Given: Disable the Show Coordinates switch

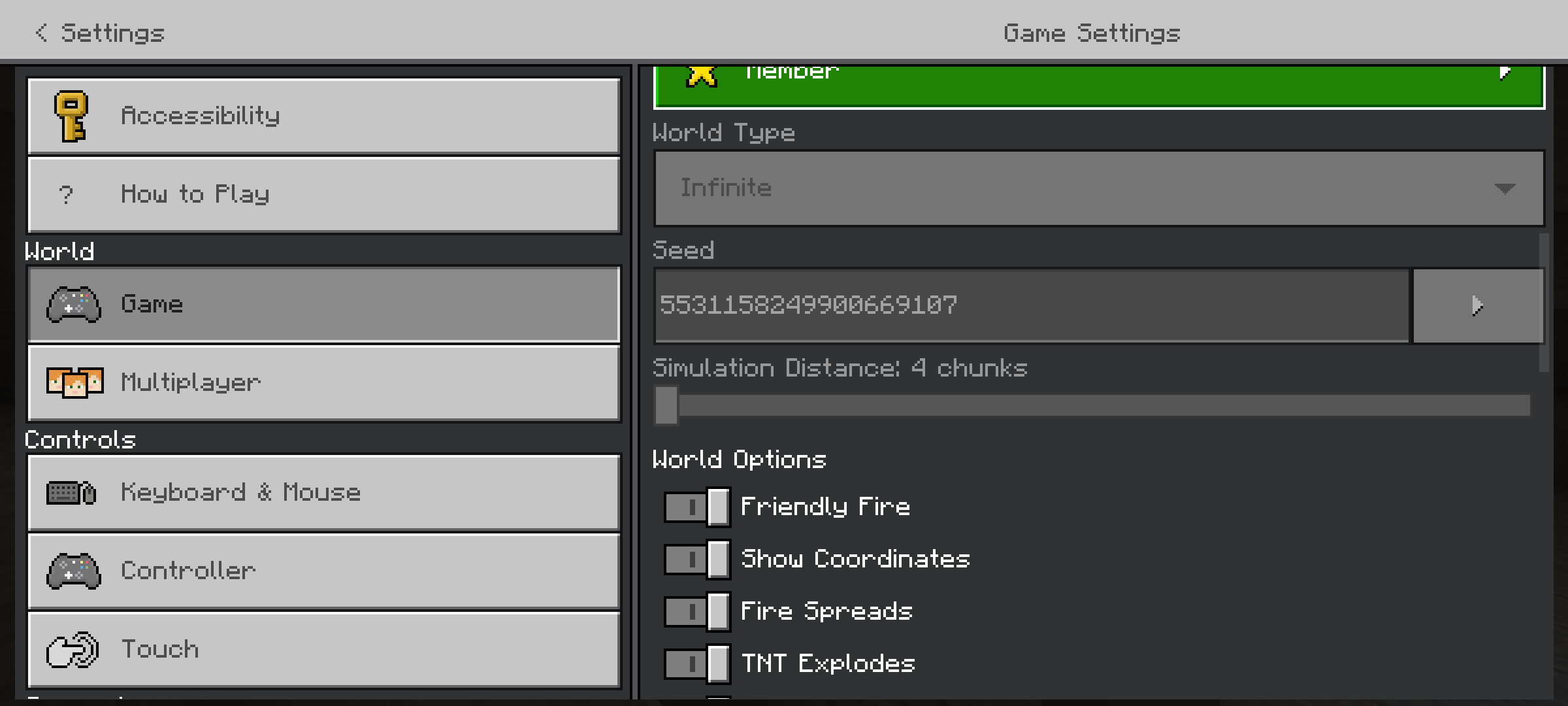Looking at the screenshot, I should click(x=696, y=559).
